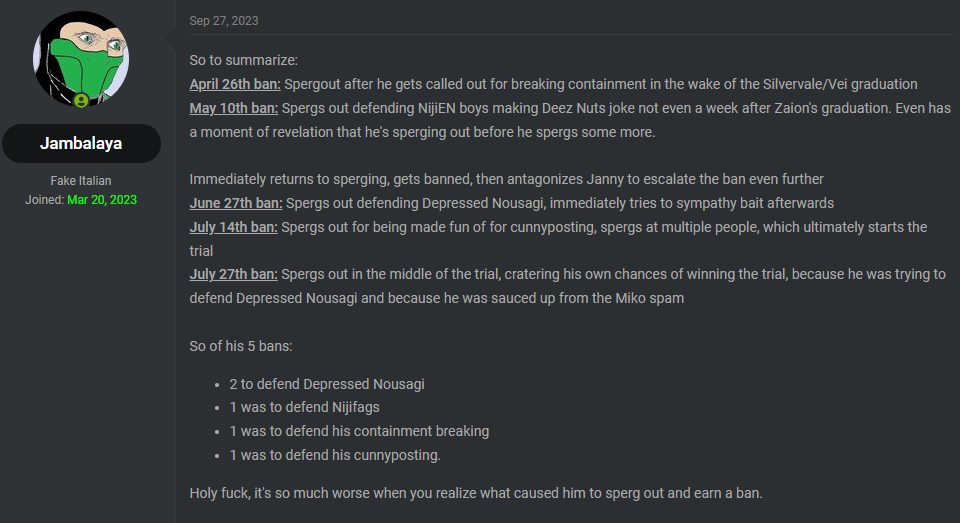Click the 'Immediately returns to sperging' paragraph
Image resolution: width=960 pixels, height=523 pixels.
[x=506, y=179]
